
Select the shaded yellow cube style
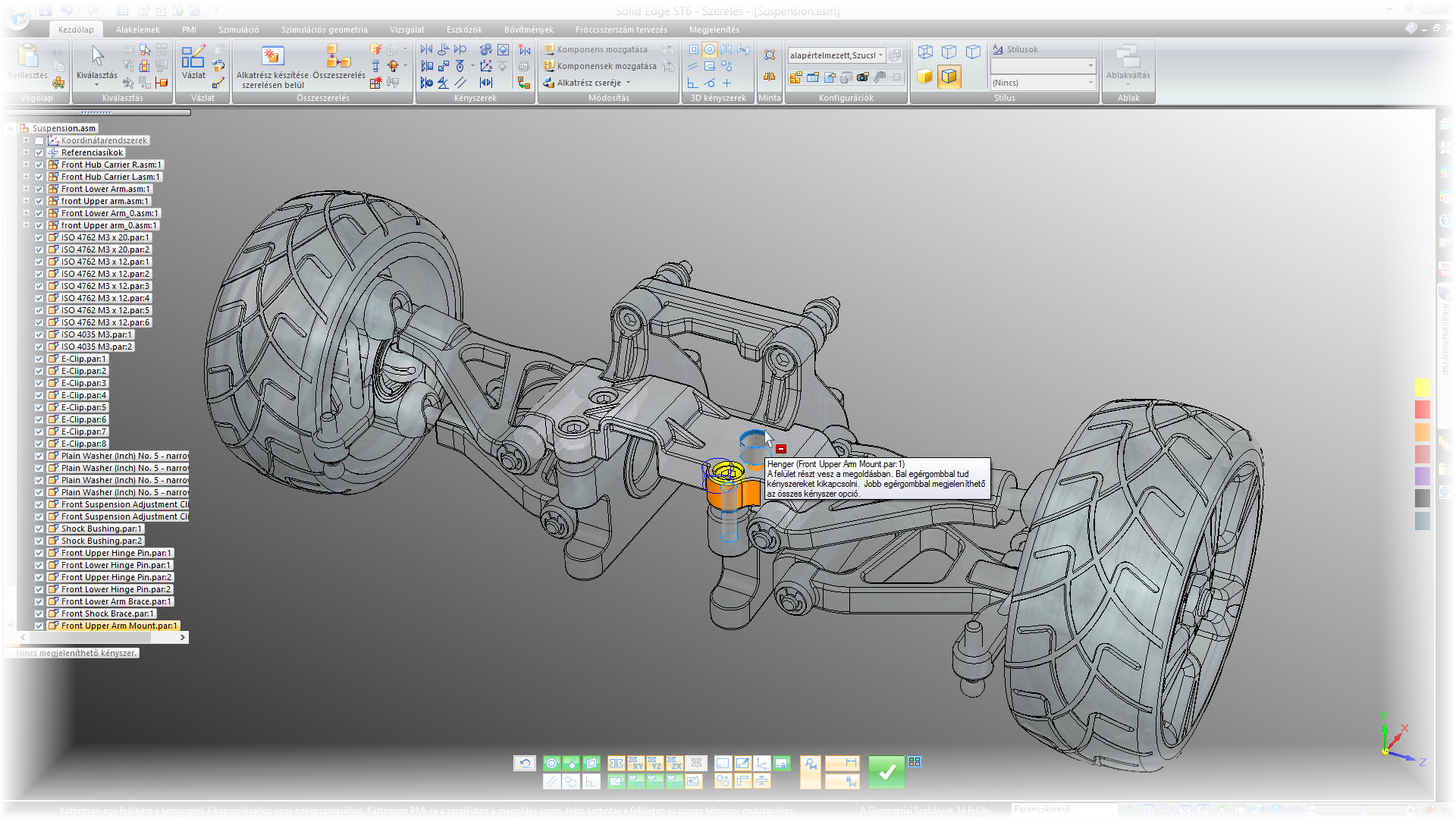[x=925, y=76]
